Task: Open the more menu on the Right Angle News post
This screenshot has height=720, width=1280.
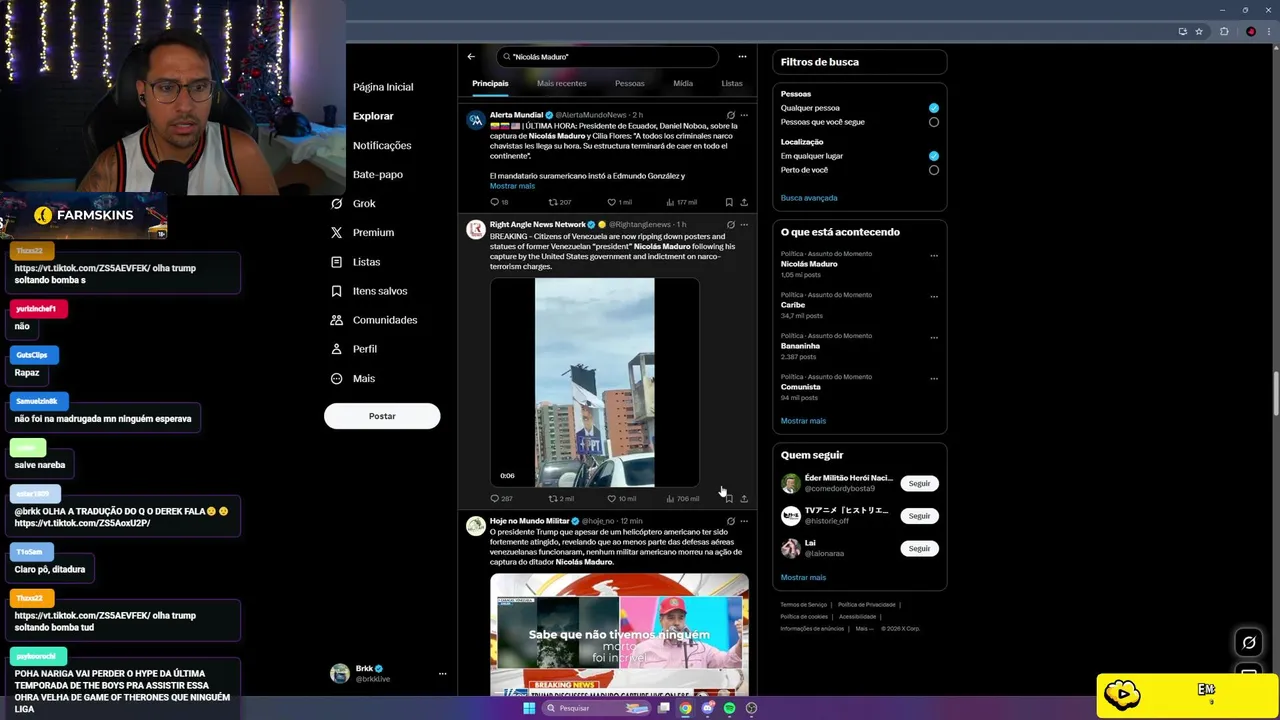Action: (744, 225)
